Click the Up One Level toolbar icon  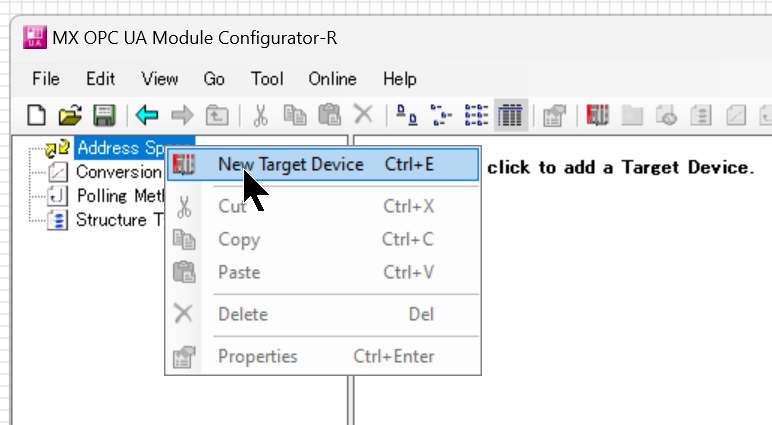coord(217,116)
